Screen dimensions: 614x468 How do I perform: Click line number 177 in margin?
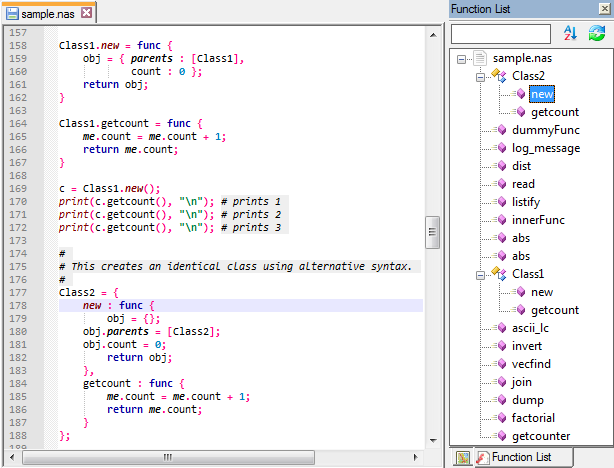point(18,293)
